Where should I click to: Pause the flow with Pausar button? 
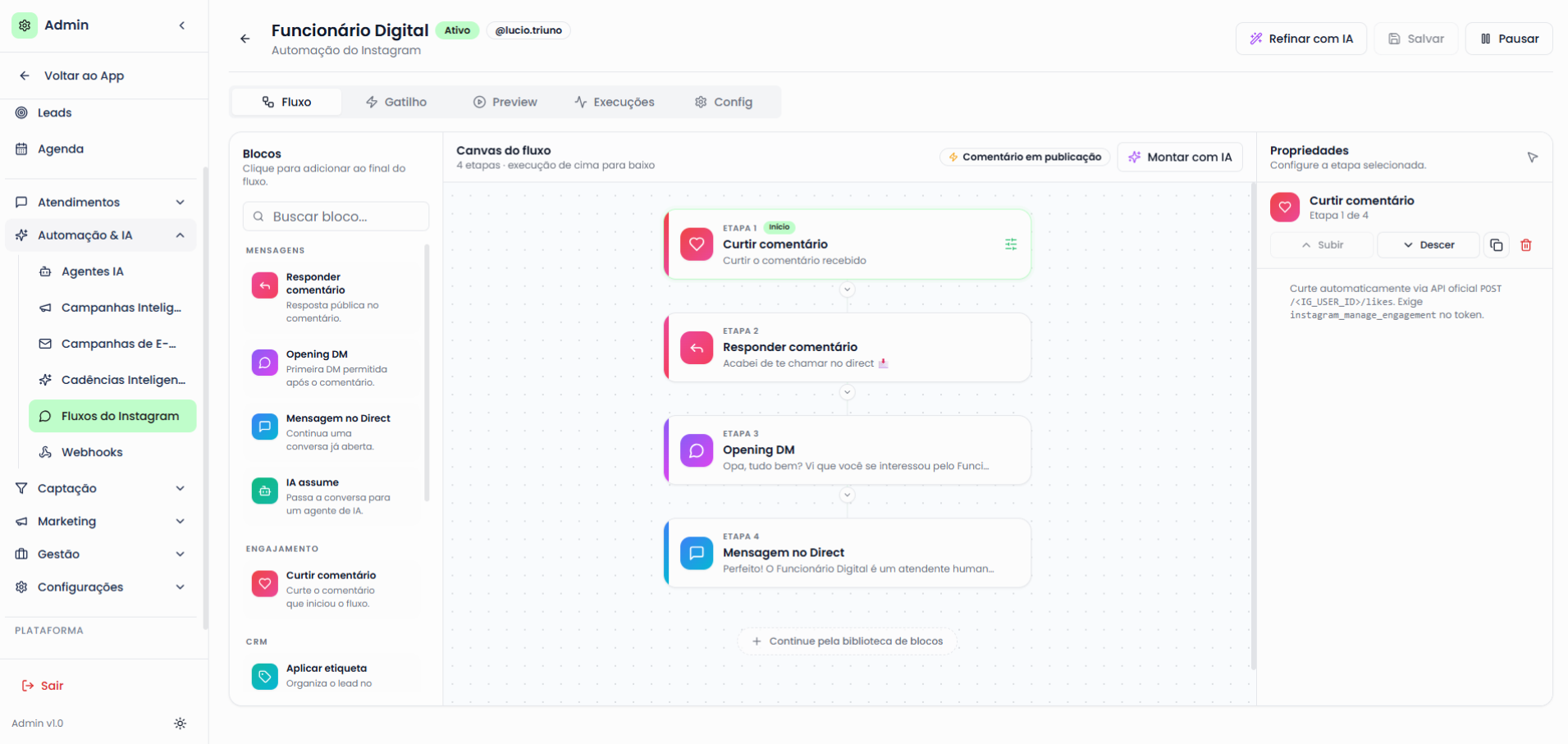[1509, 39]
